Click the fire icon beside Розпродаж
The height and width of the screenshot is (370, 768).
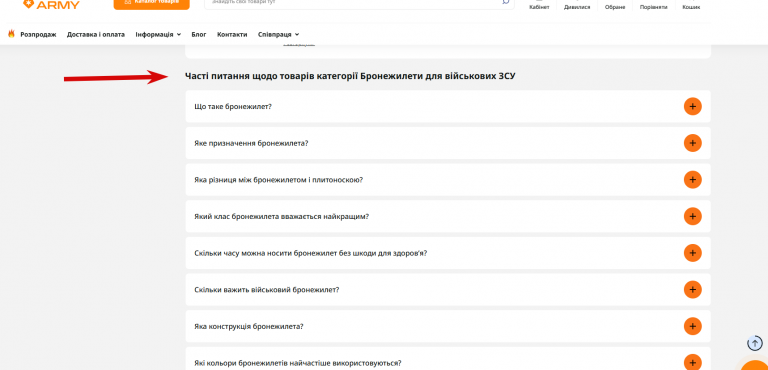pyautogui.click(x=12, y=34)
